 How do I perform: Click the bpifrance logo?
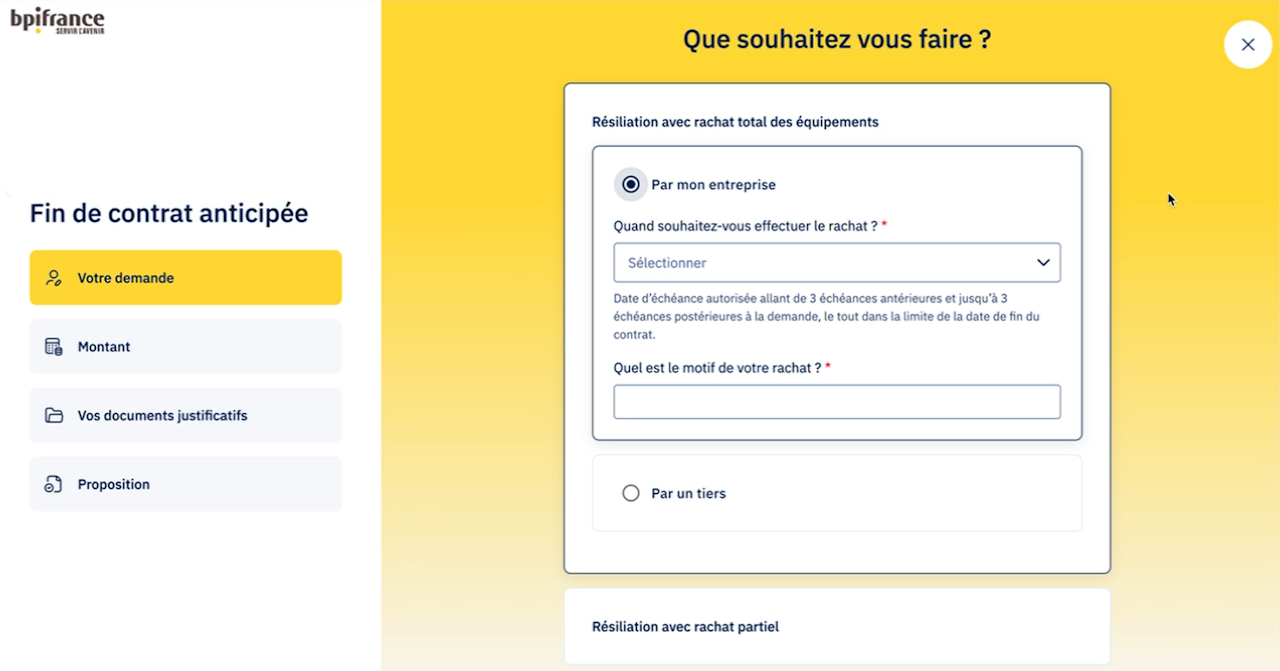57,21
